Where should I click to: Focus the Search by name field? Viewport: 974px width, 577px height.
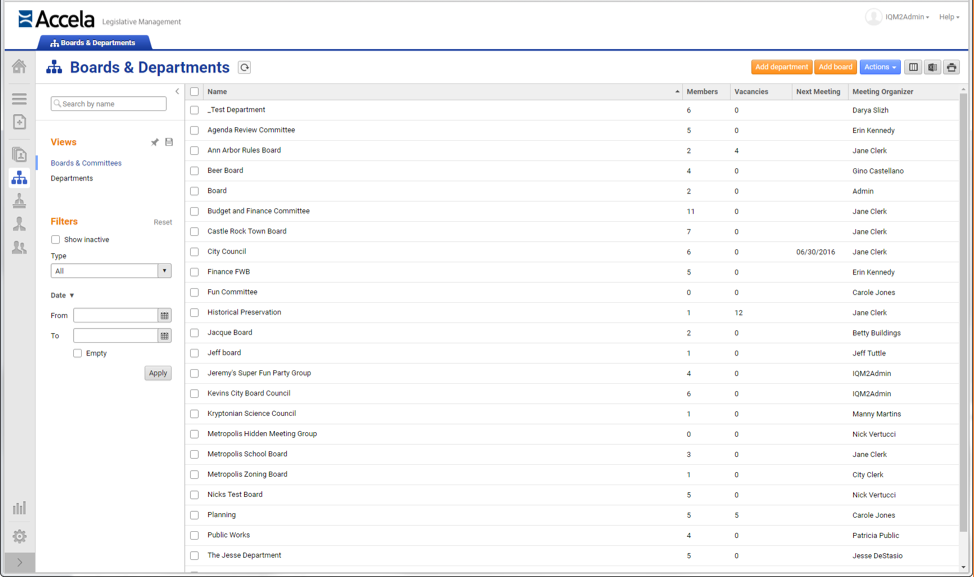tap(109, 104)
